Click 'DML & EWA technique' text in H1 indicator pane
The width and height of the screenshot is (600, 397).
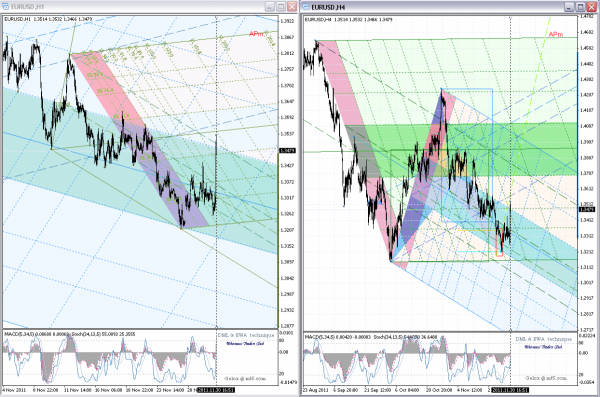pos(246,335)
